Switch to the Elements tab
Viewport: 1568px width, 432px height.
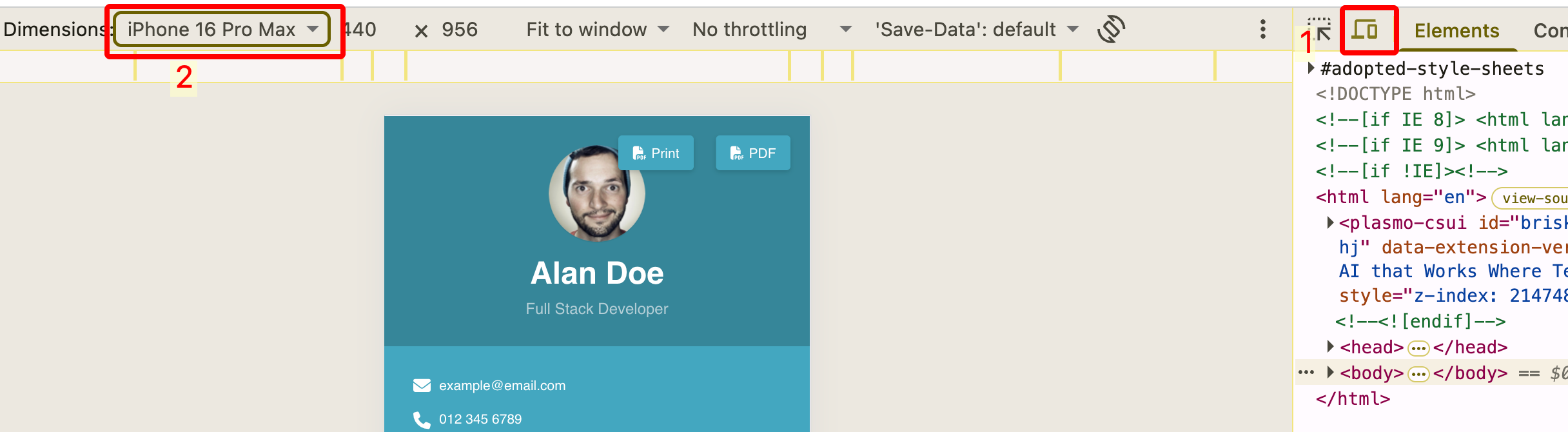pos(1456,30)
